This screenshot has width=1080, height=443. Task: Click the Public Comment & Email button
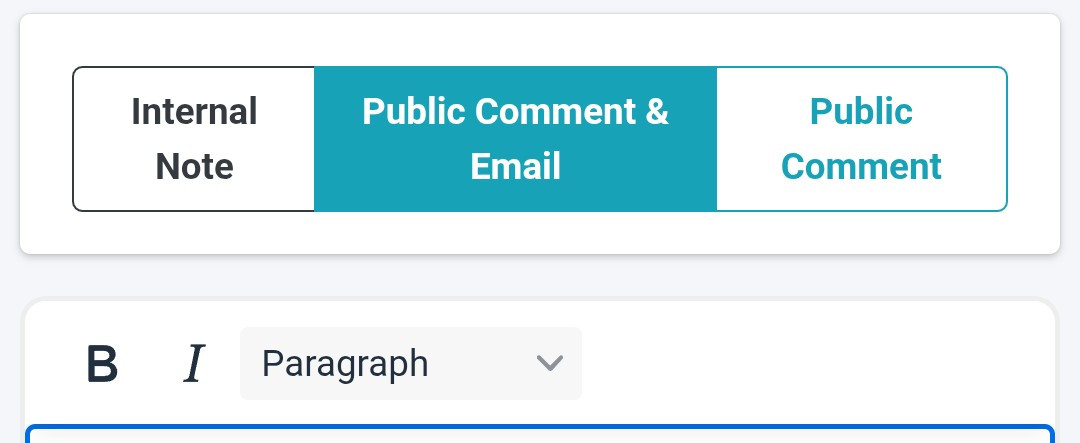coord(515,139)
